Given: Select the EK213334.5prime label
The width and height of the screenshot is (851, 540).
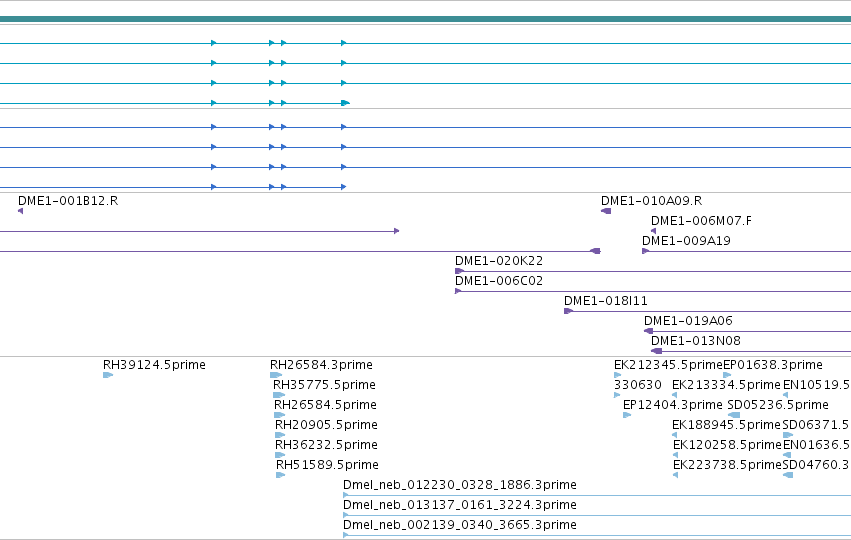Looking at the screenshot, I should (x=726, y=385).
